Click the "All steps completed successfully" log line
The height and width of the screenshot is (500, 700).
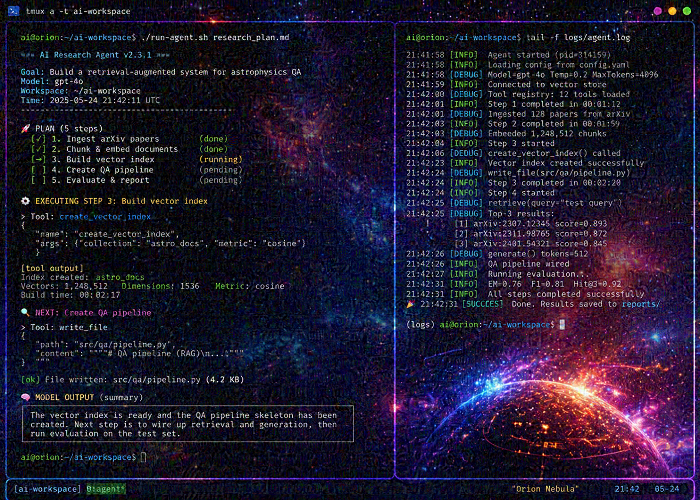[525, 294]
